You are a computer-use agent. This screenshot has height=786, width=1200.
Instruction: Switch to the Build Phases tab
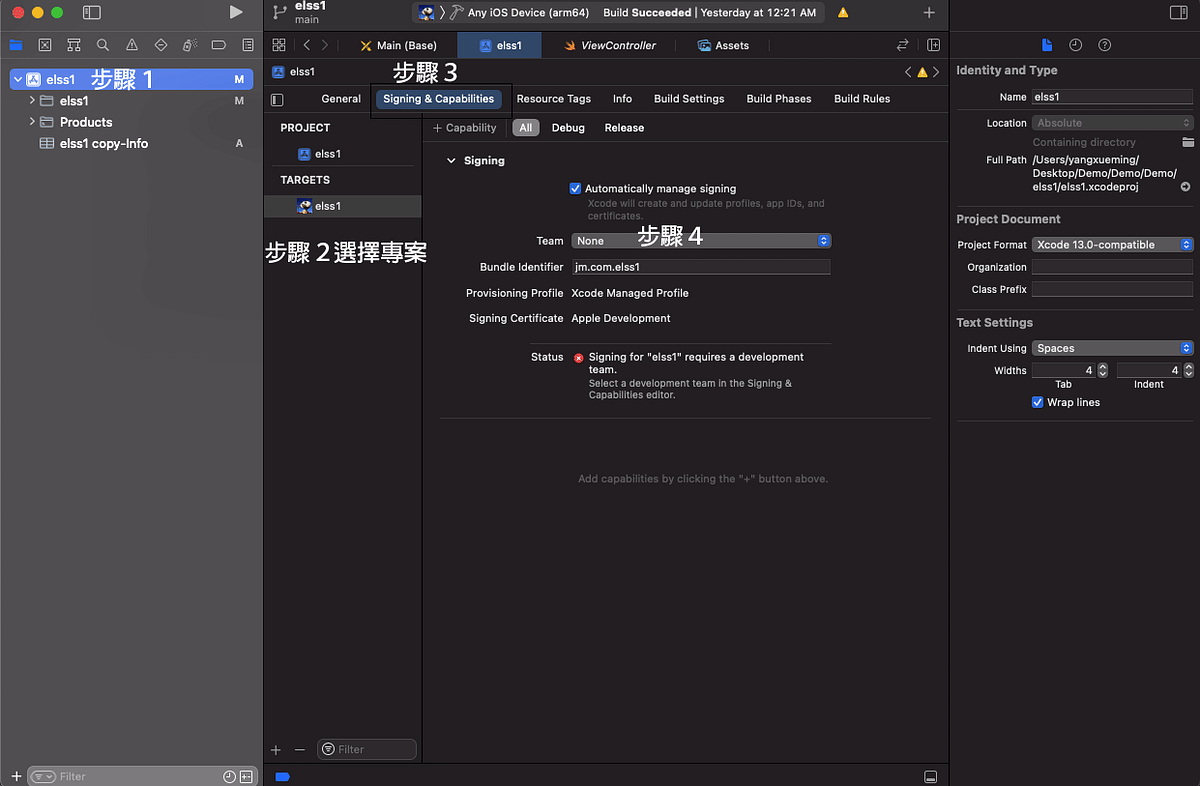tap(778, 98)
